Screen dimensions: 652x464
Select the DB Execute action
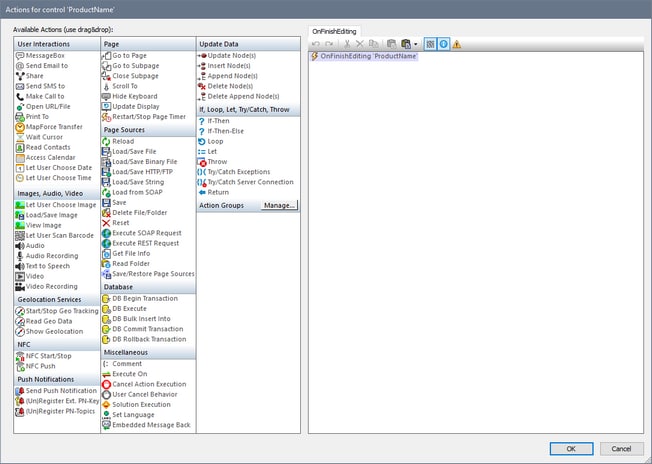click(x=130, y=309)
